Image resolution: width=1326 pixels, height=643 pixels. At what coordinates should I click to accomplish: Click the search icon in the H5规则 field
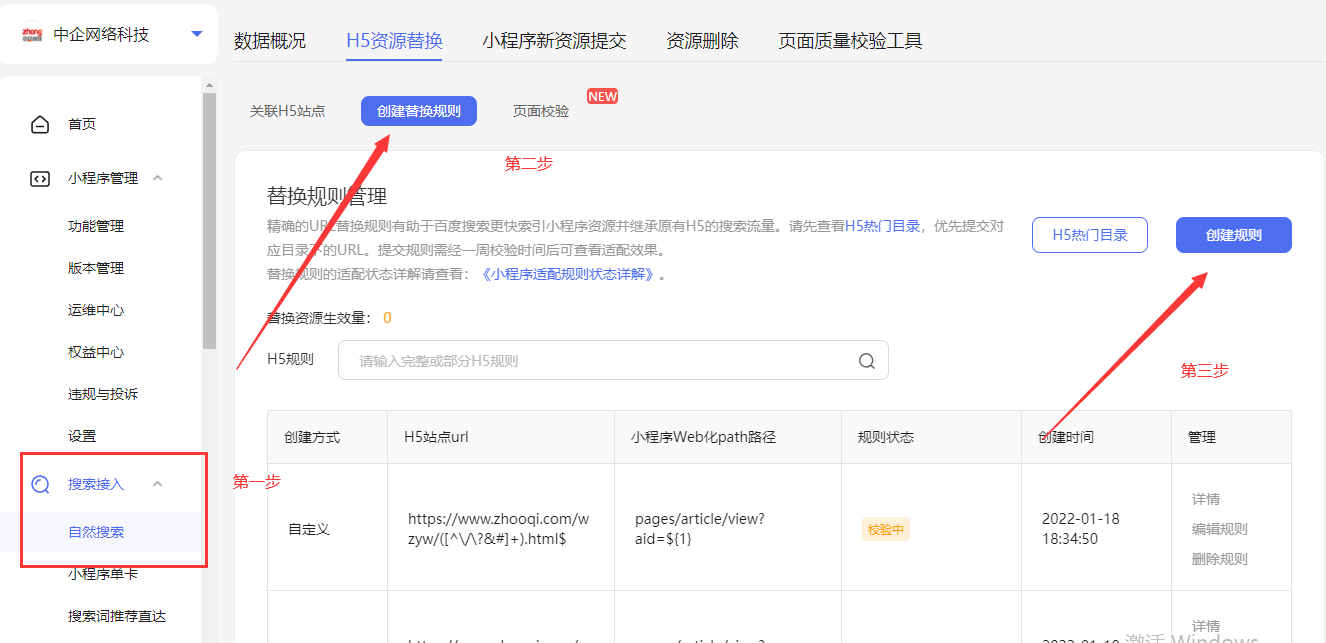click(866, 360)
